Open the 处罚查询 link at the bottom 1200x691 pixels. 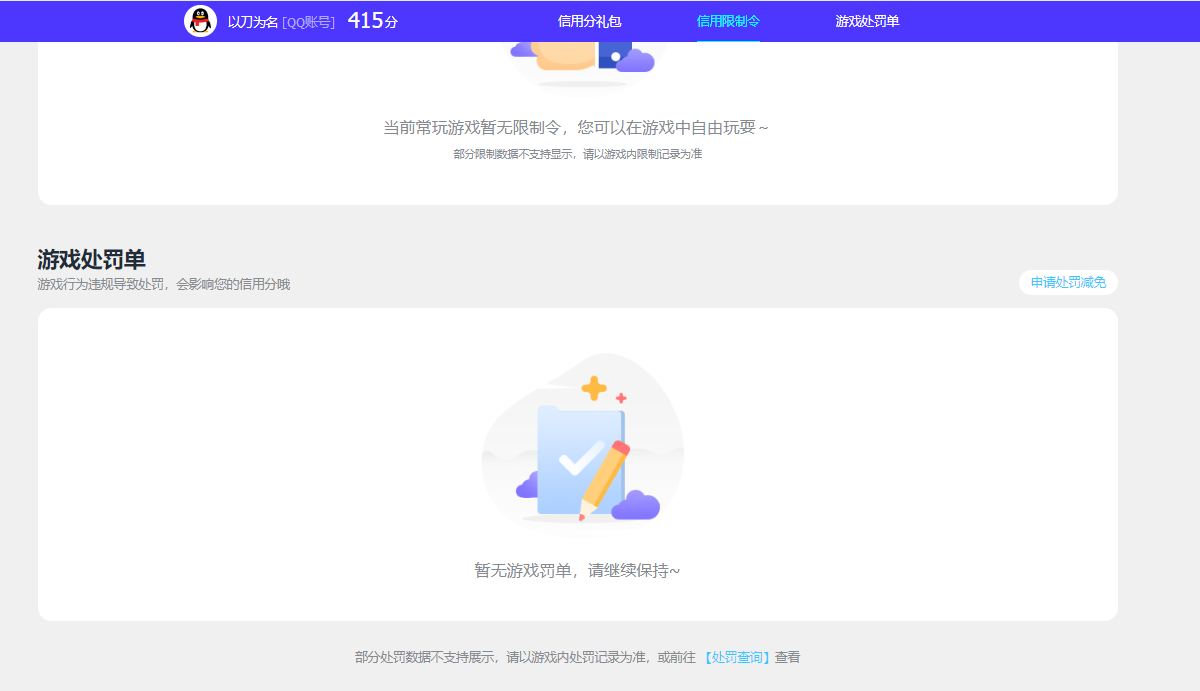point(735,657)
